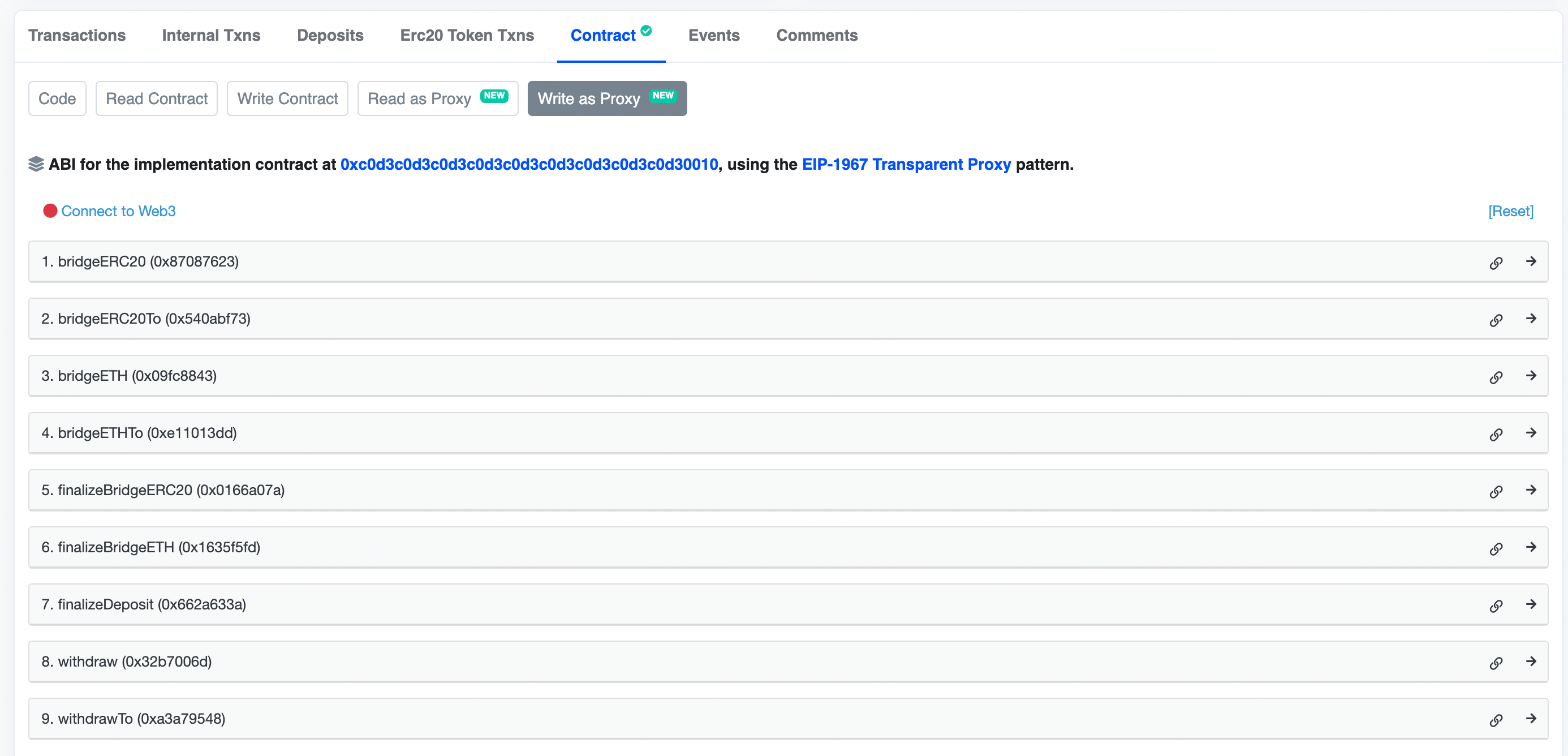This screenshot has height=756, width=1568.
Task: Click the link icon beside bridgeERC20
Action: pyautogui.click(x=1496, y=263)
